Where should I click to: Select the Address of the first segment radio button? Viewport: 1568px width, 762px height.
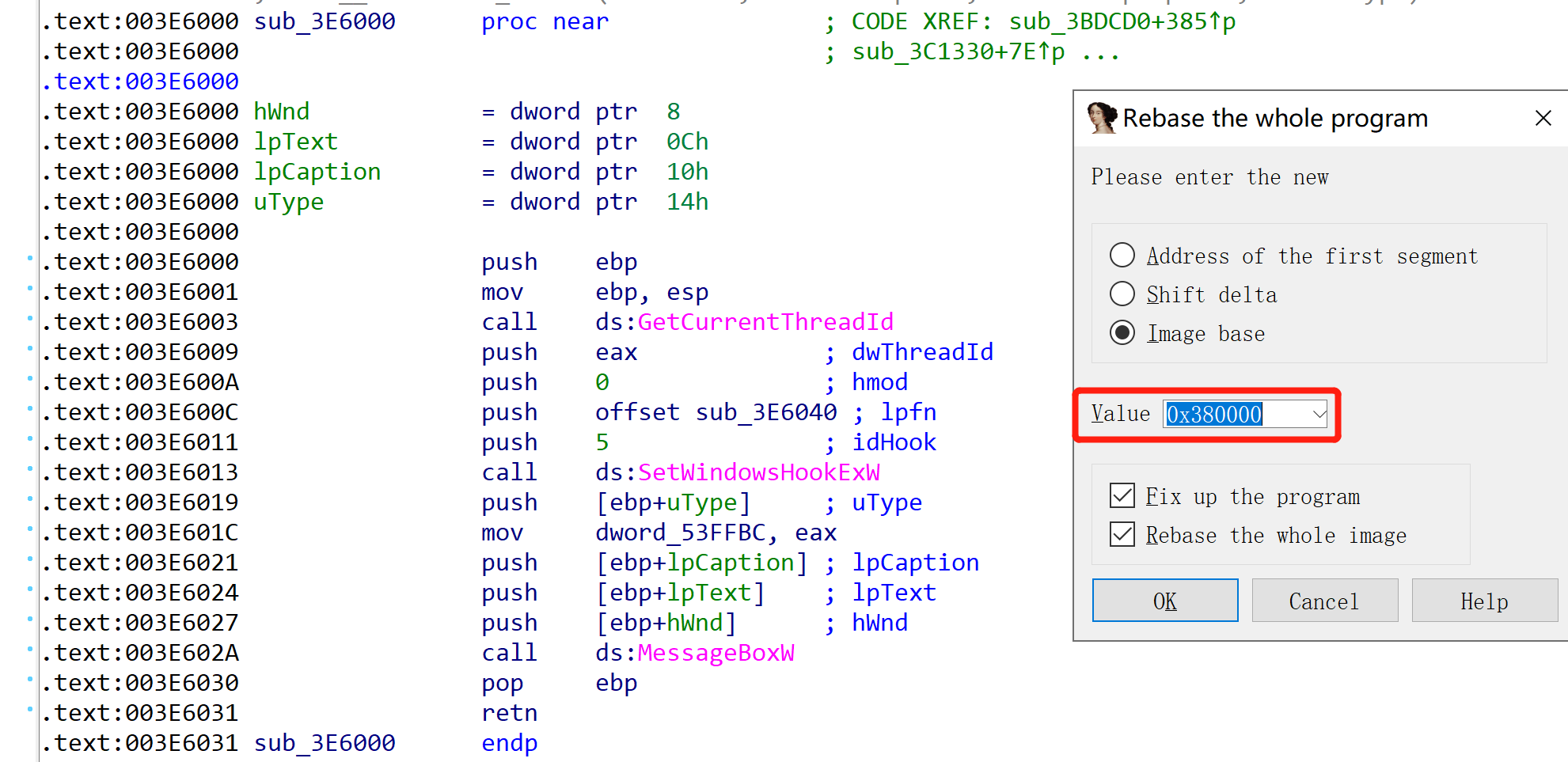(1122, 256)
